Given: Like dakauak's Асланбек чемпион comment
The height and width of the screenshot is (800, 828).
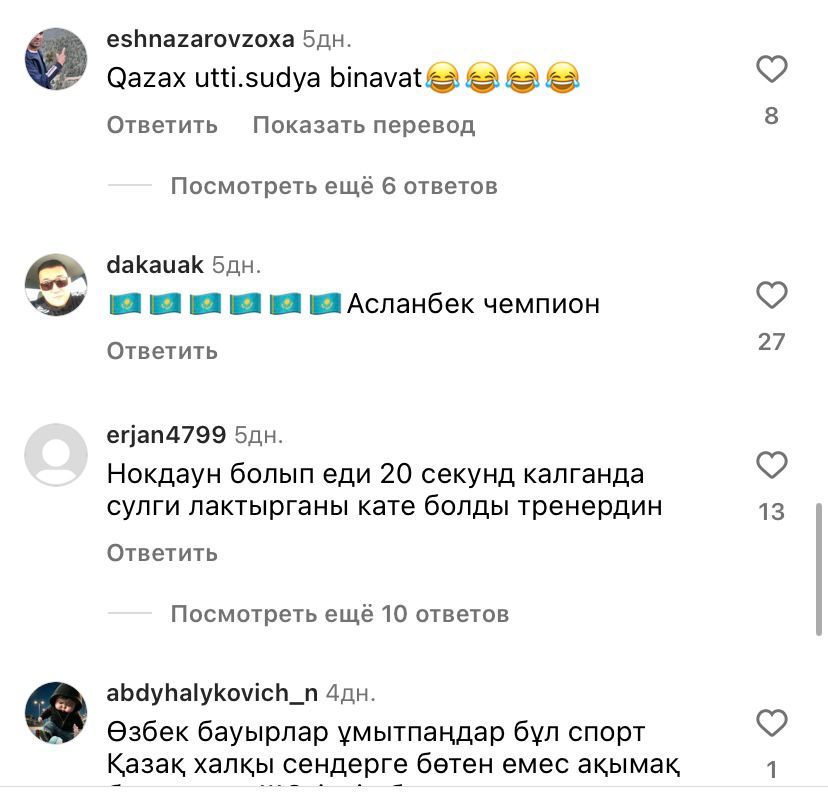Looking at the screenshot, I should [771, 295].
